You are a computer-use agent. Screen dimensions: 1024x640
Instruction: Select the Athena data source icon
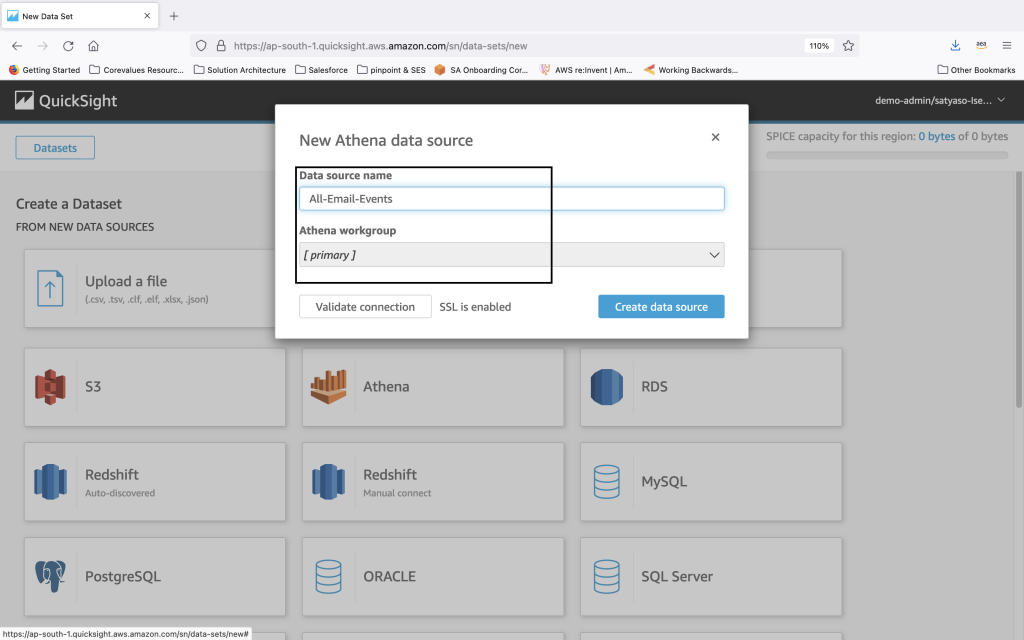[x=328, y=387]
